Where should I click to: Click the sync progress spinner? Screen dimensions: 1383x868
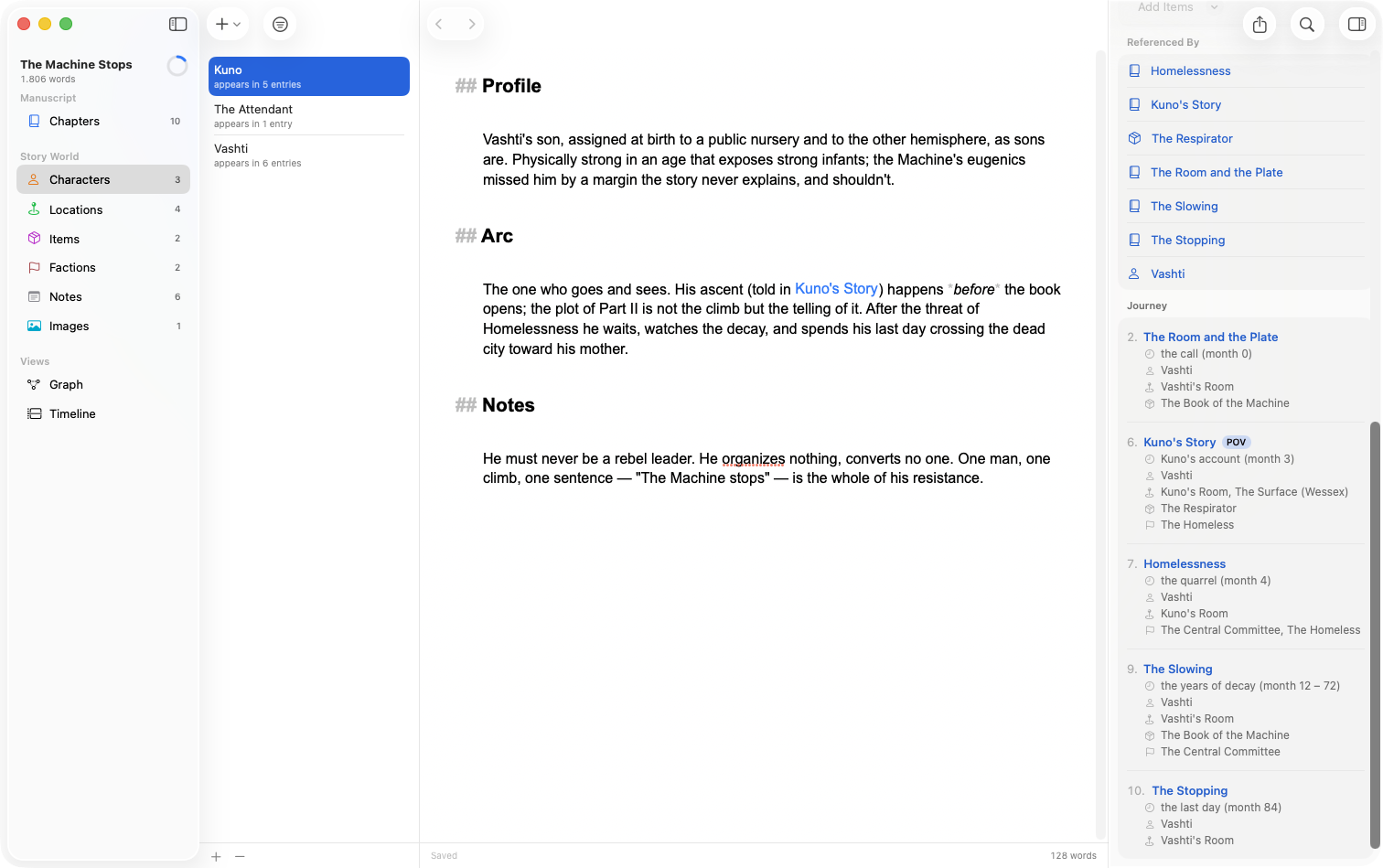[177, 66]
